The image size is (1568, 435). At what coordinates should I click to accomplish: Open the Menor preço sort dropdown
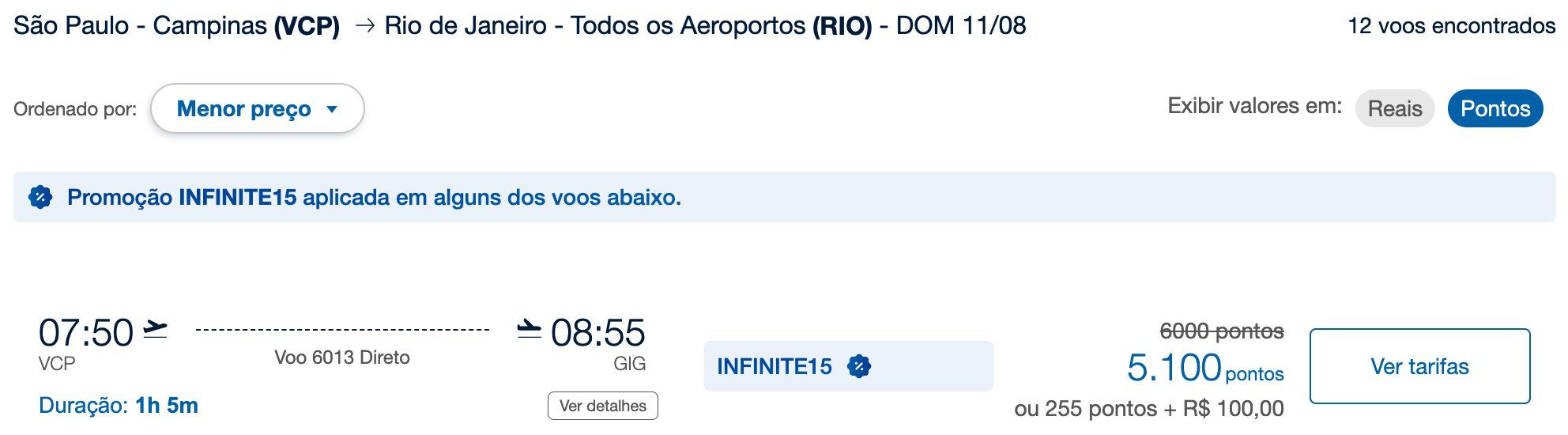point(258,108)
